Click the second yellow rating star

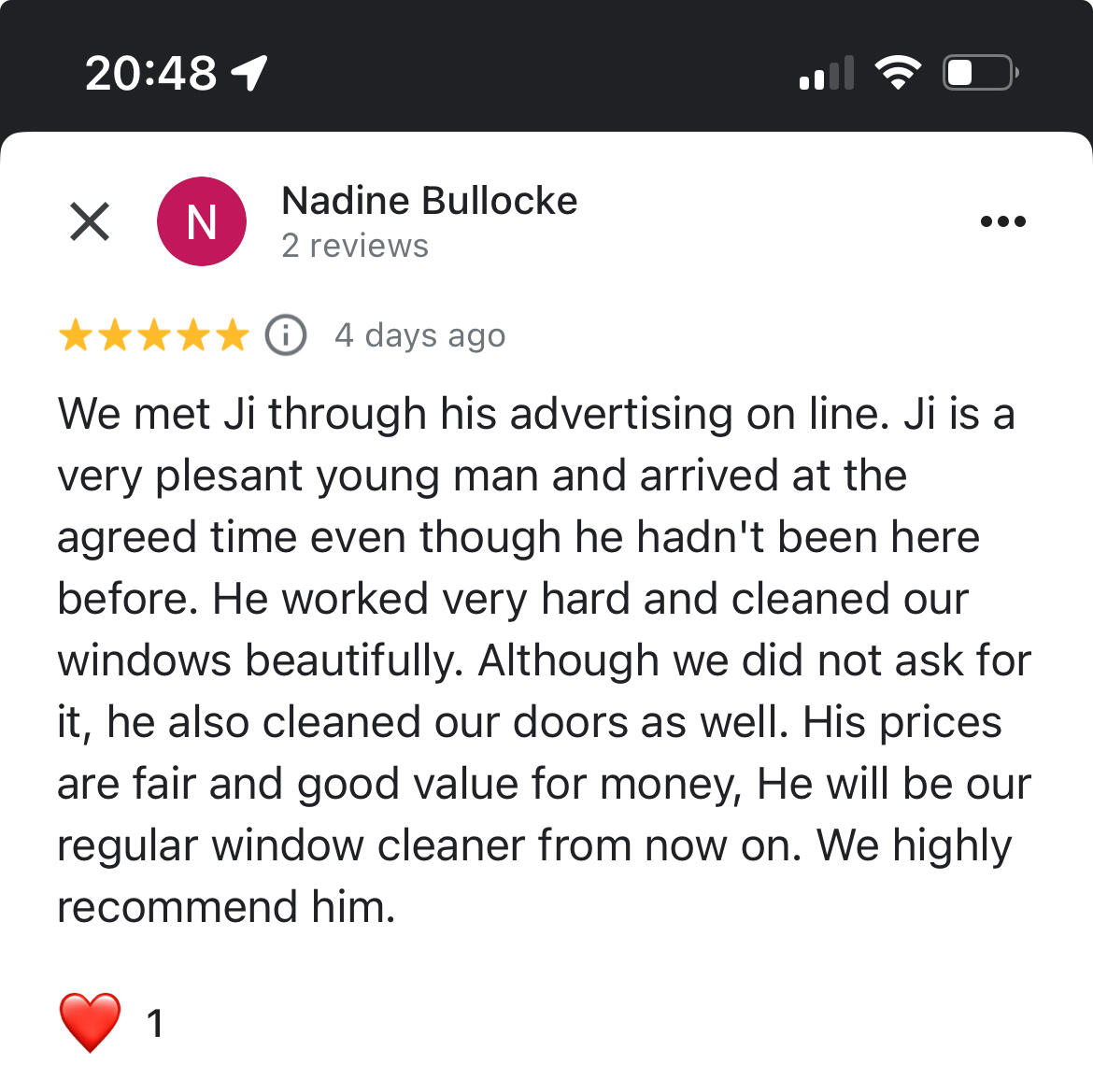pyautogui.click(x=114, y=335)
